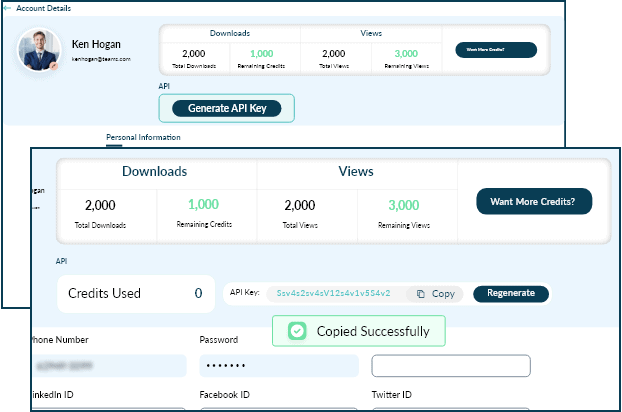The width and height of the screenshot is (622, 412).
Task: Click the Ken Hogan name text
Action: click(96, 44)
